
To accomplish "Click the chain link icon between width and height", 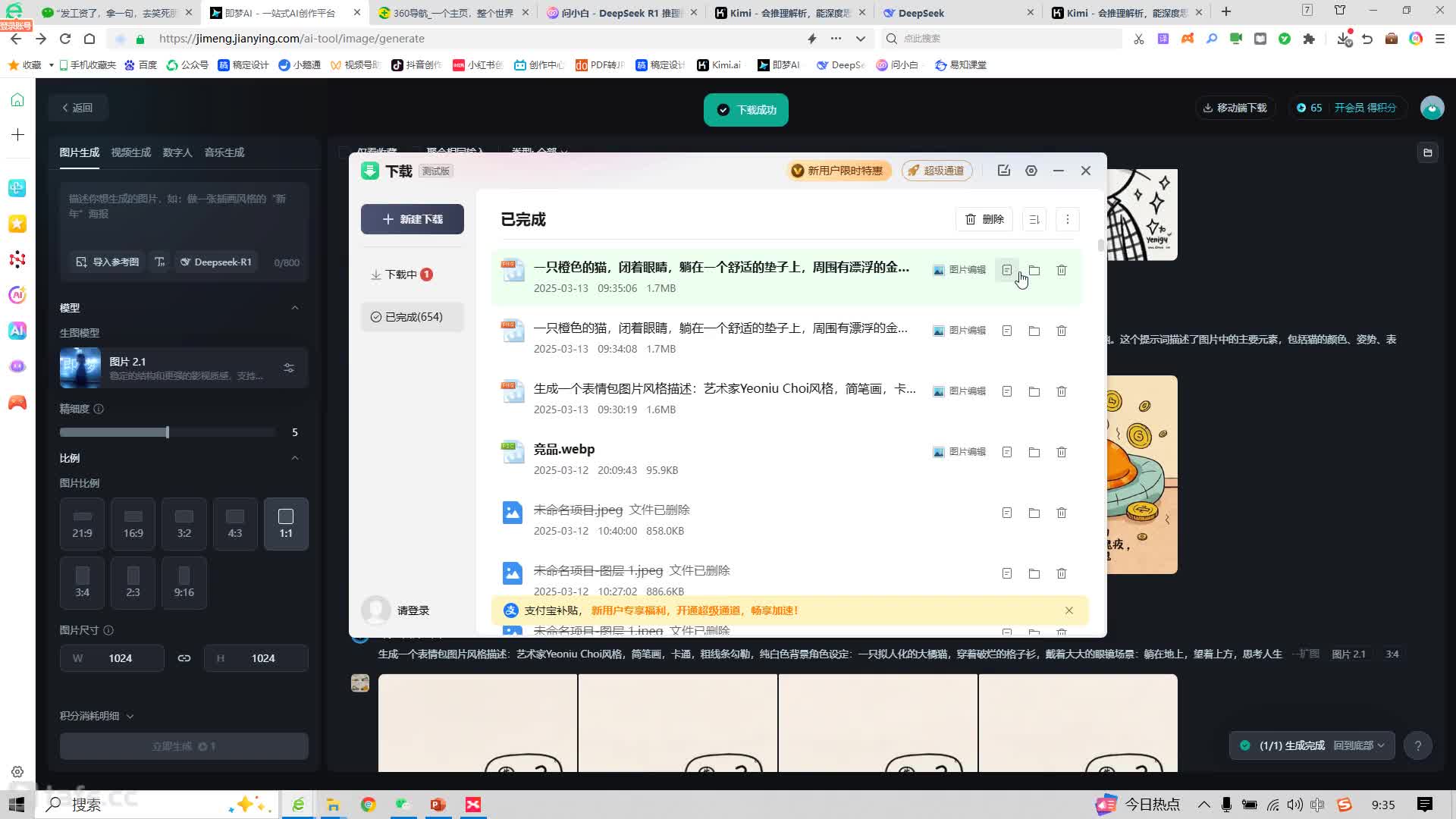I will pos(184,658).
